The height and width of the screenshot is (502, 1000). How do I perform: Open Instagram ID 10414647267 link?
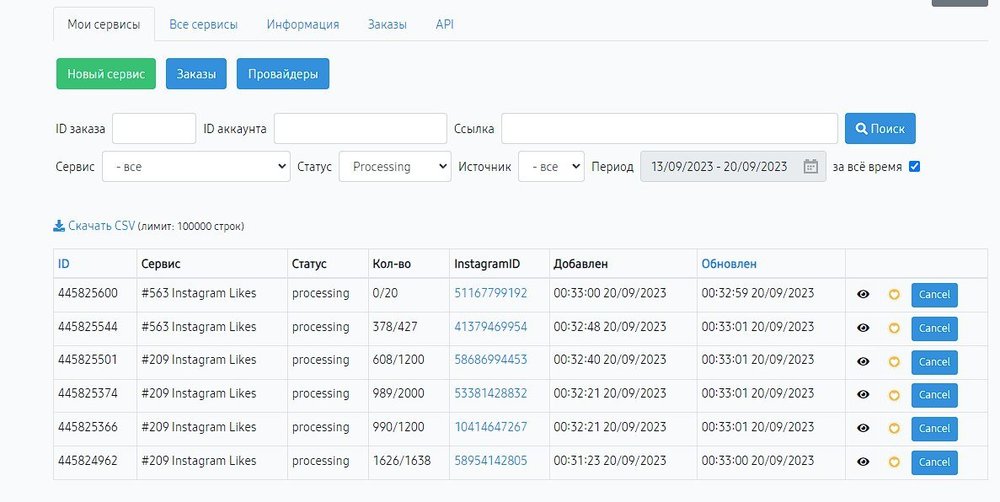490,427
